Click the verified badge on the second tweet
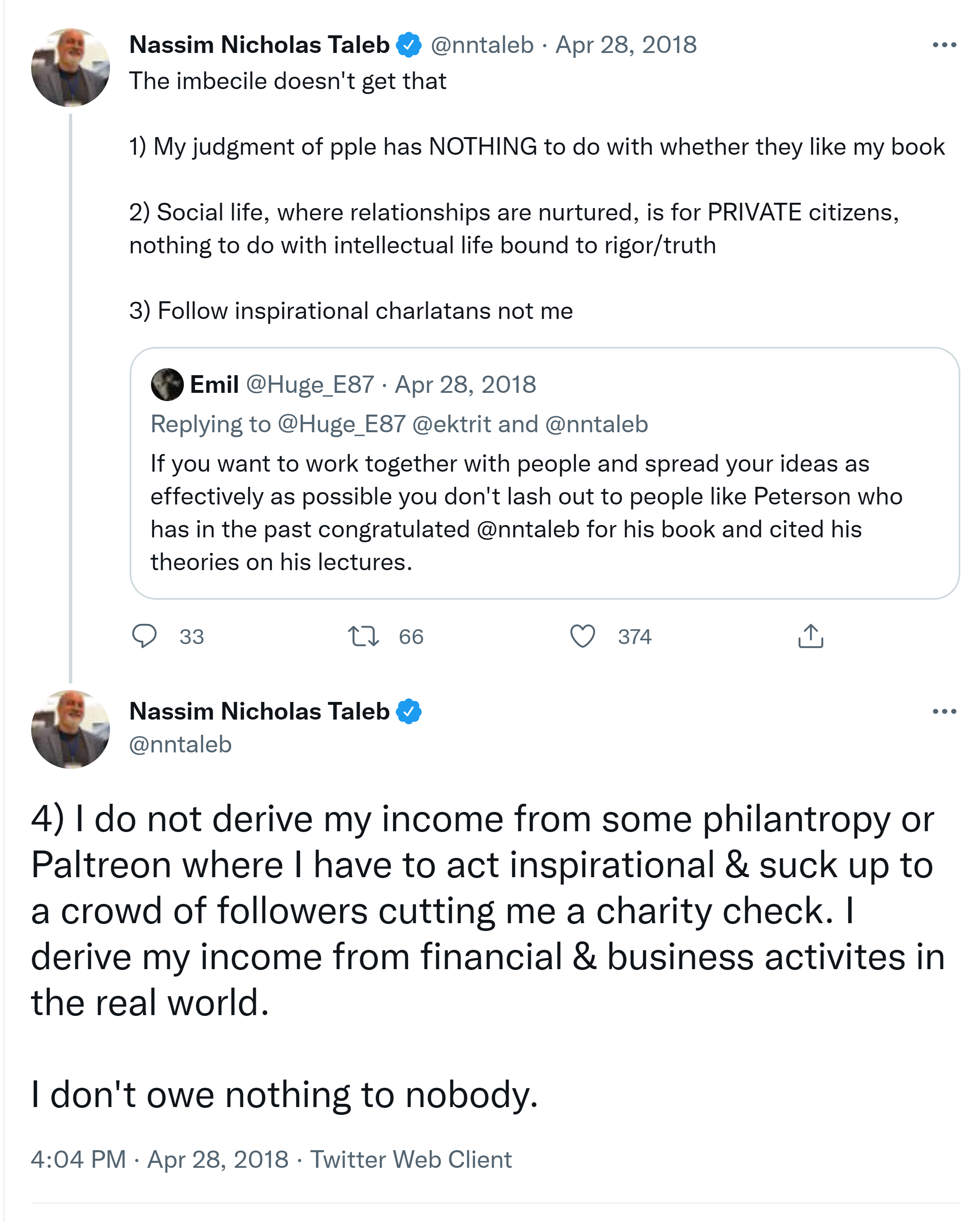Viewport: 980px width, 1222px height. click(x=408, y=711)
